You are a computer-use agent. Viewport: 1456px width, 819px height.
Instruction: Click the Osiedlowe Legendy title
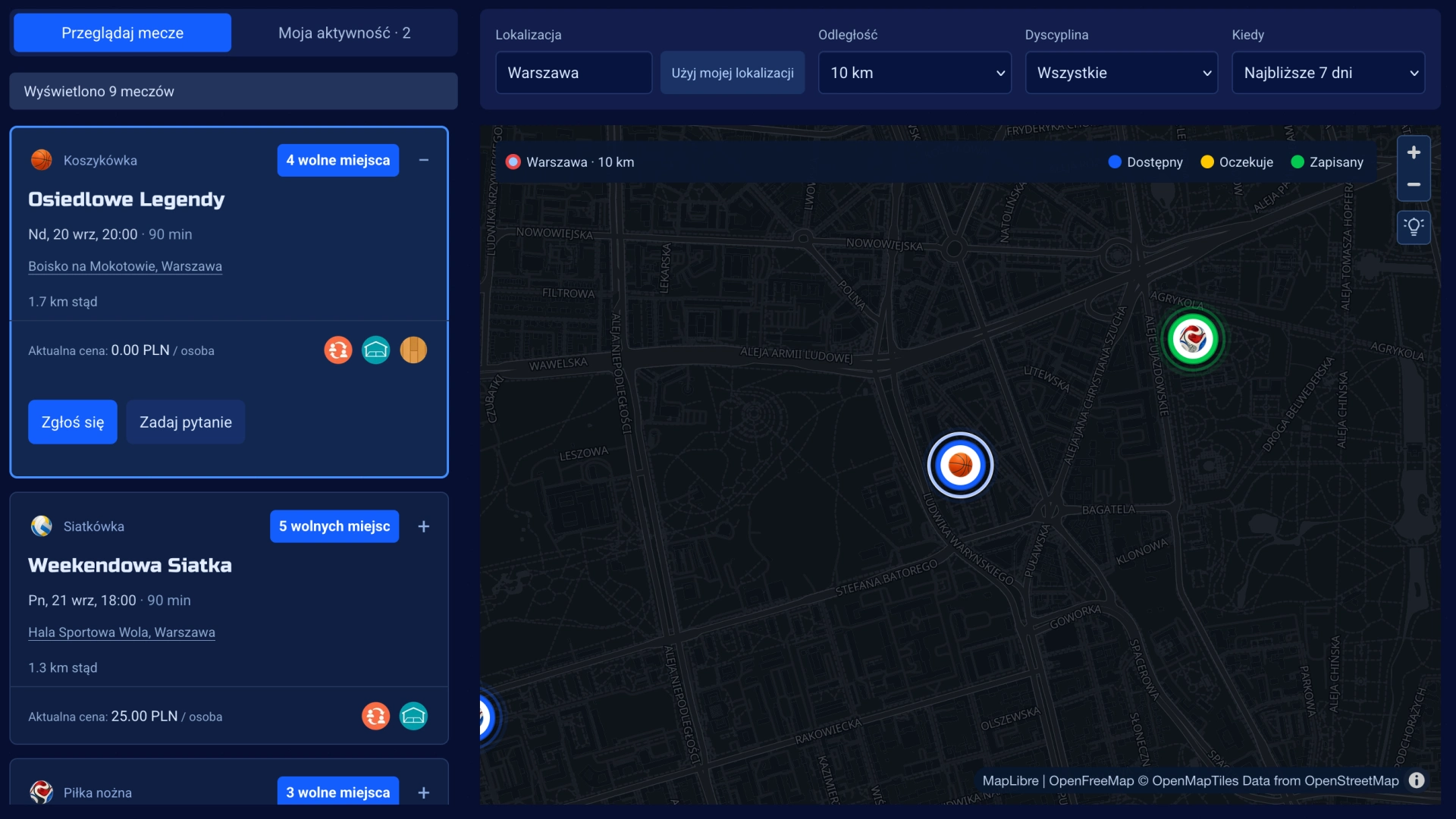tap(127, 199)
